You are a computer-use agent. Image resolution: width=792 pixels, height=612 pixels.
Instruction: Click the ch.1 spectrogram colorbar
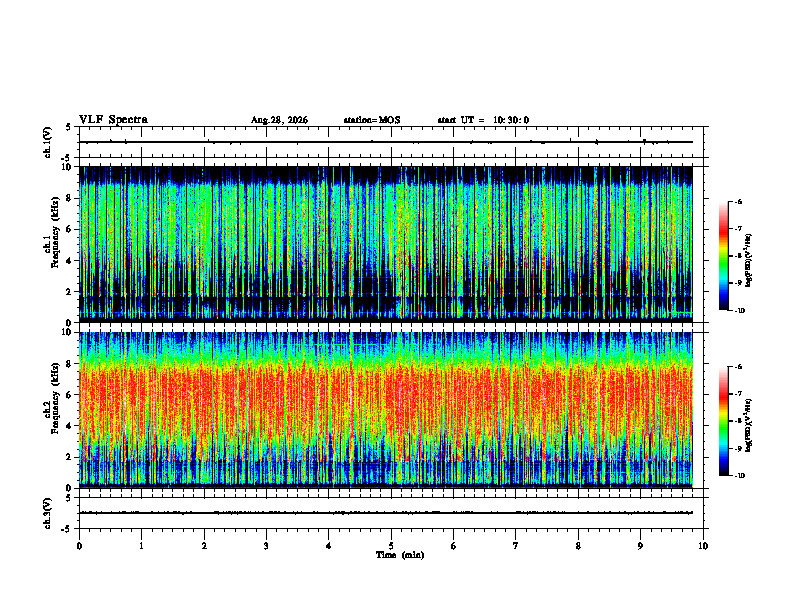723,256
